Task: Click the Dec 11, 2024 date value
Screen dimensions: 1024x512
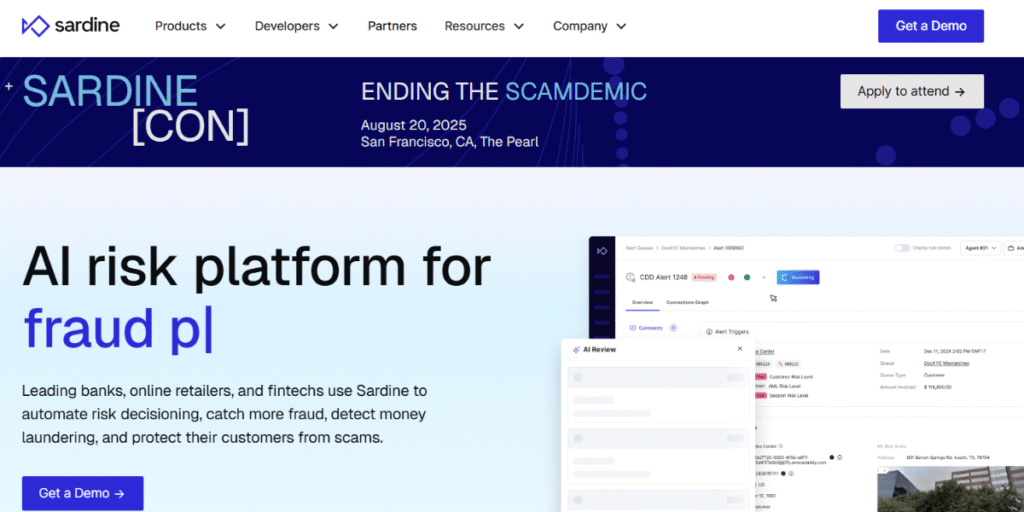Action: (x=953, y=351)
